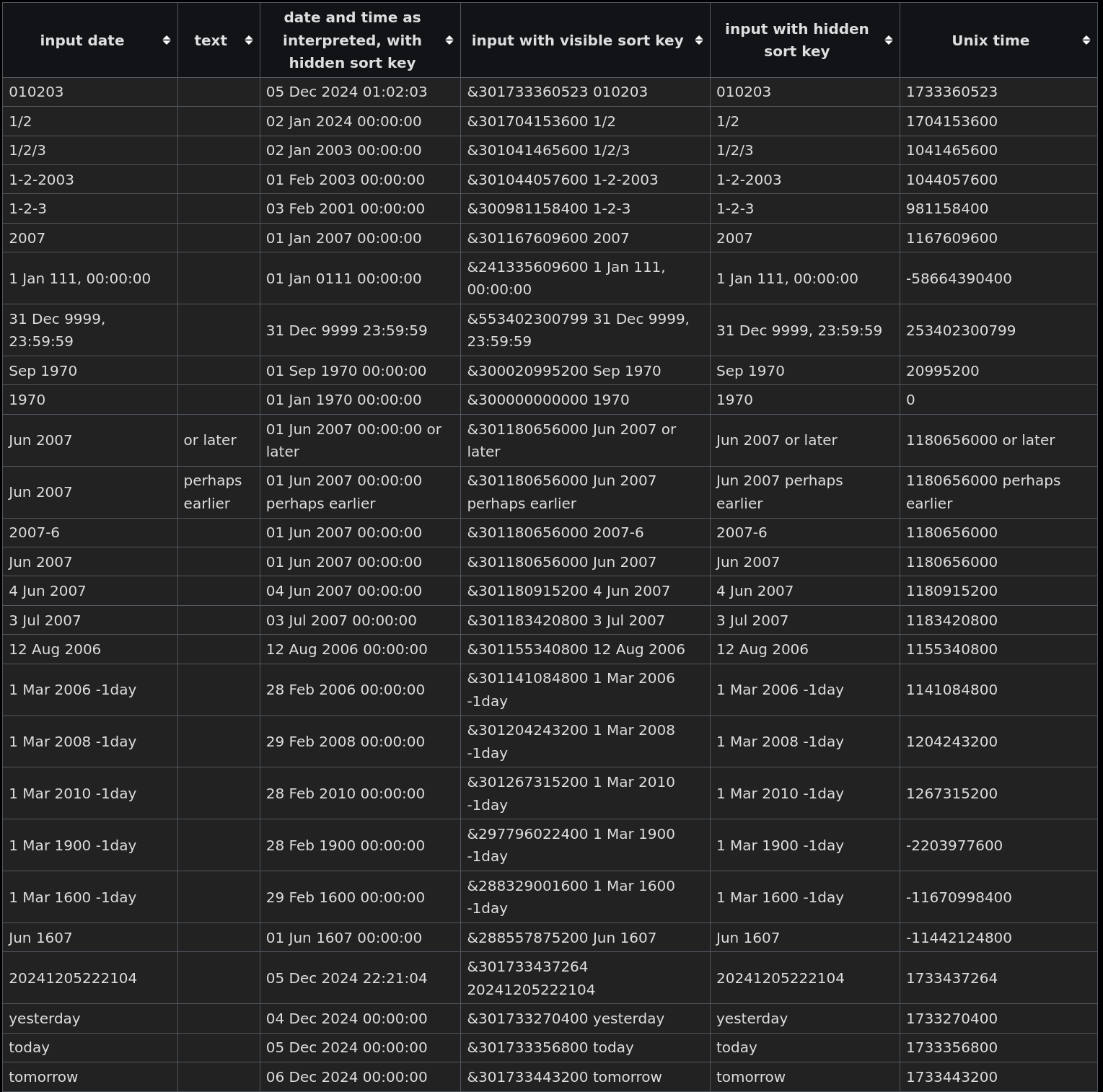Select input date cell 'tomorrow'

pyautogui.click(x=90, y=1077)
